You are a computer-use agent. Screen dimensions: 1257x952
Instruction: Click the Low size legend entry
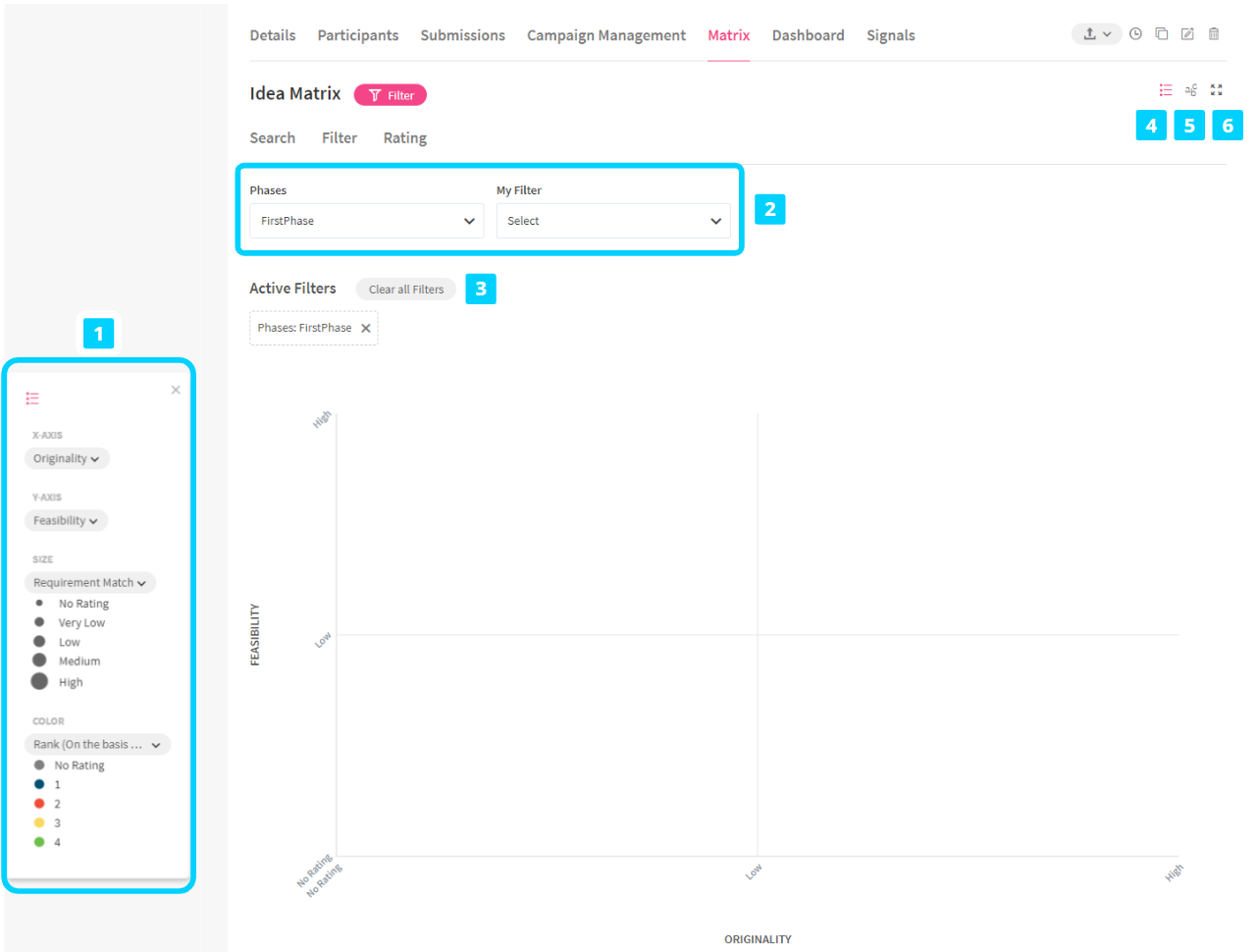[57, 643]
